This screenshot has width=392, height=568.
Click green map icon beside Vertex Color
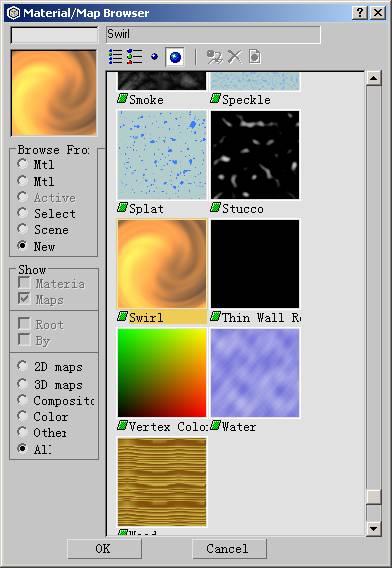click(x=123, y=426)
